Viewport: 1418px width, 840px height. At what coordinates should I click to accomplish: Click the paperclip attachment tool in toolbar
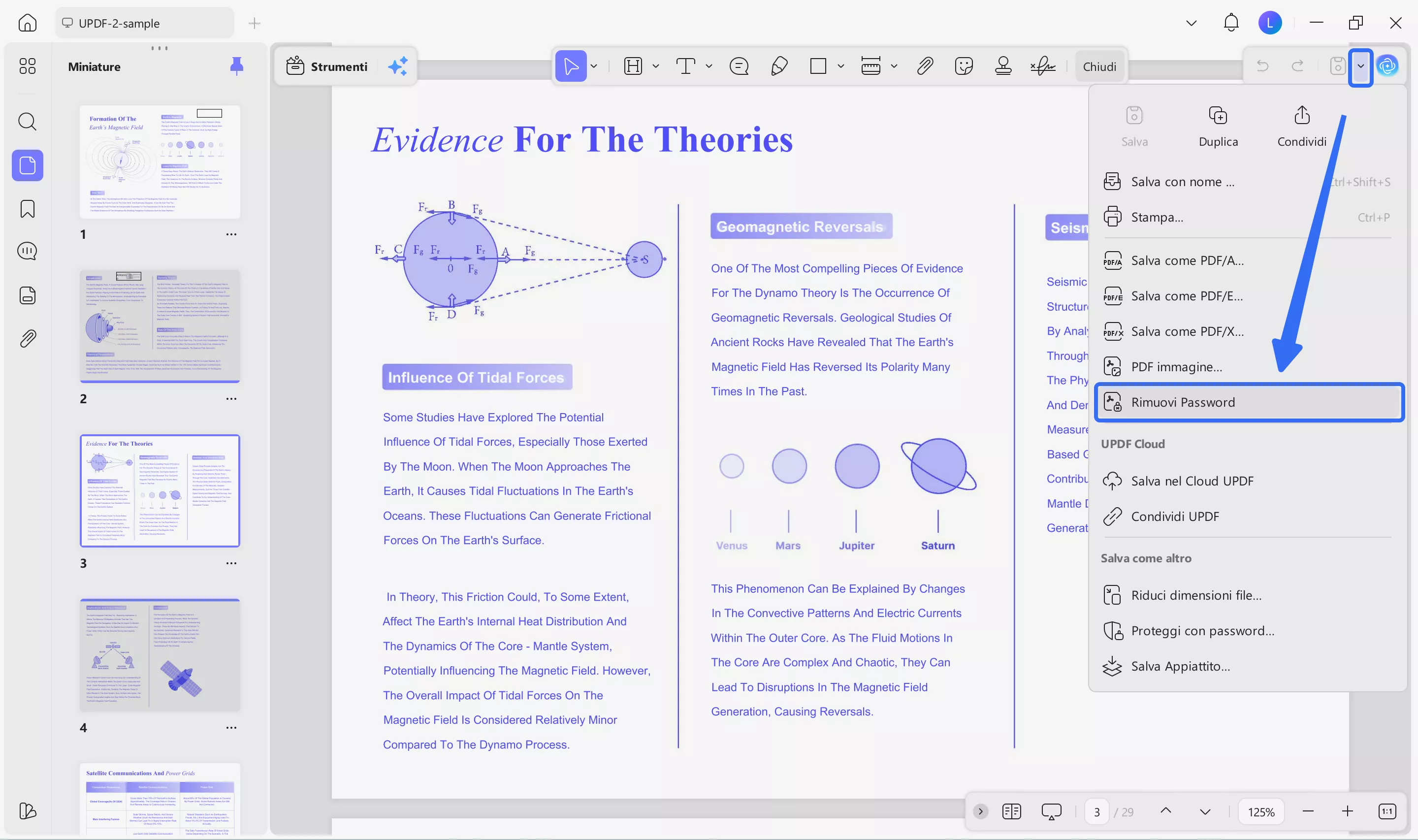pos(925,66)
